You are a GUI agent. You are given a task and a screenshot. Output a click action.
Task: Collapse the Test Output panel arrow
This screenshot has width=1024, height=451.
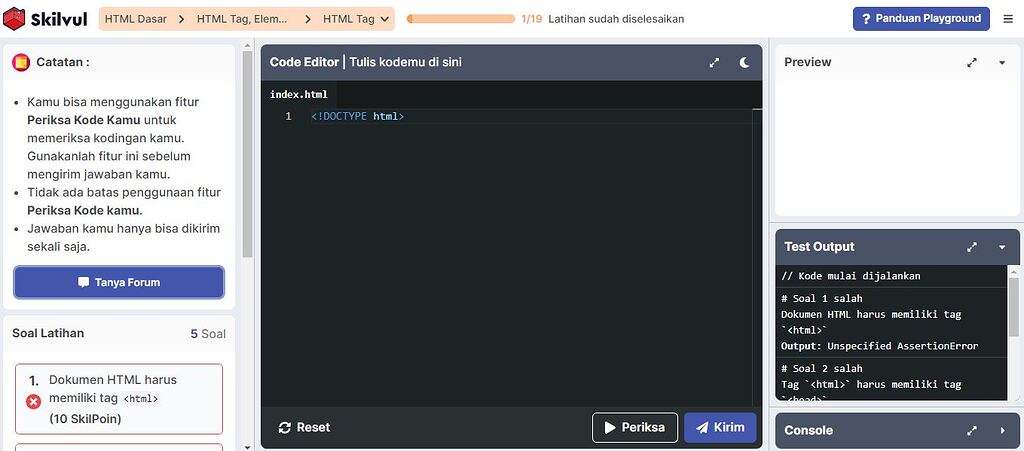click(x=1002, y=247)
